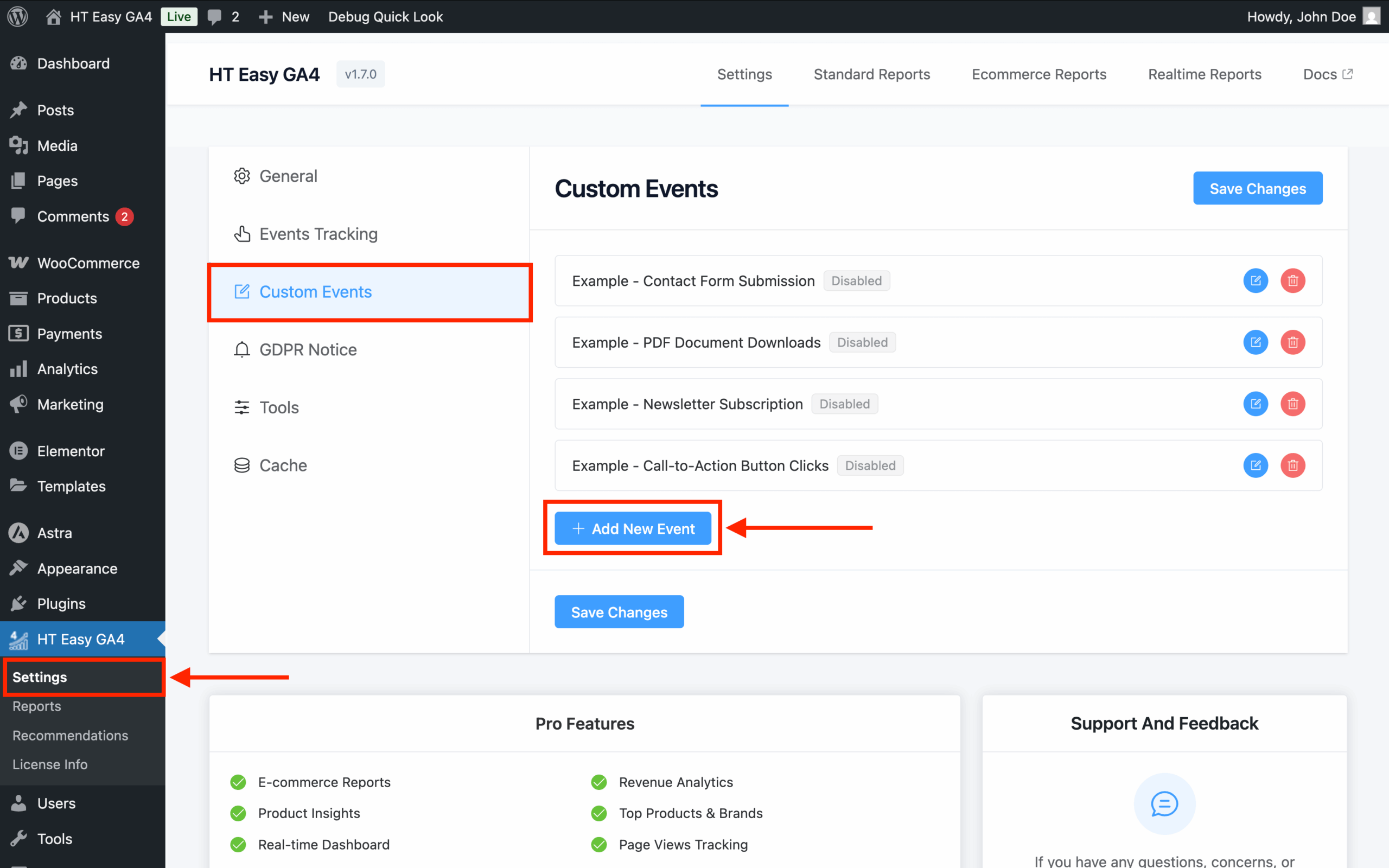1389x868 pixels.
Task: Edit the Call-to-Action Button Clicks event
Action: [1256, 465]
